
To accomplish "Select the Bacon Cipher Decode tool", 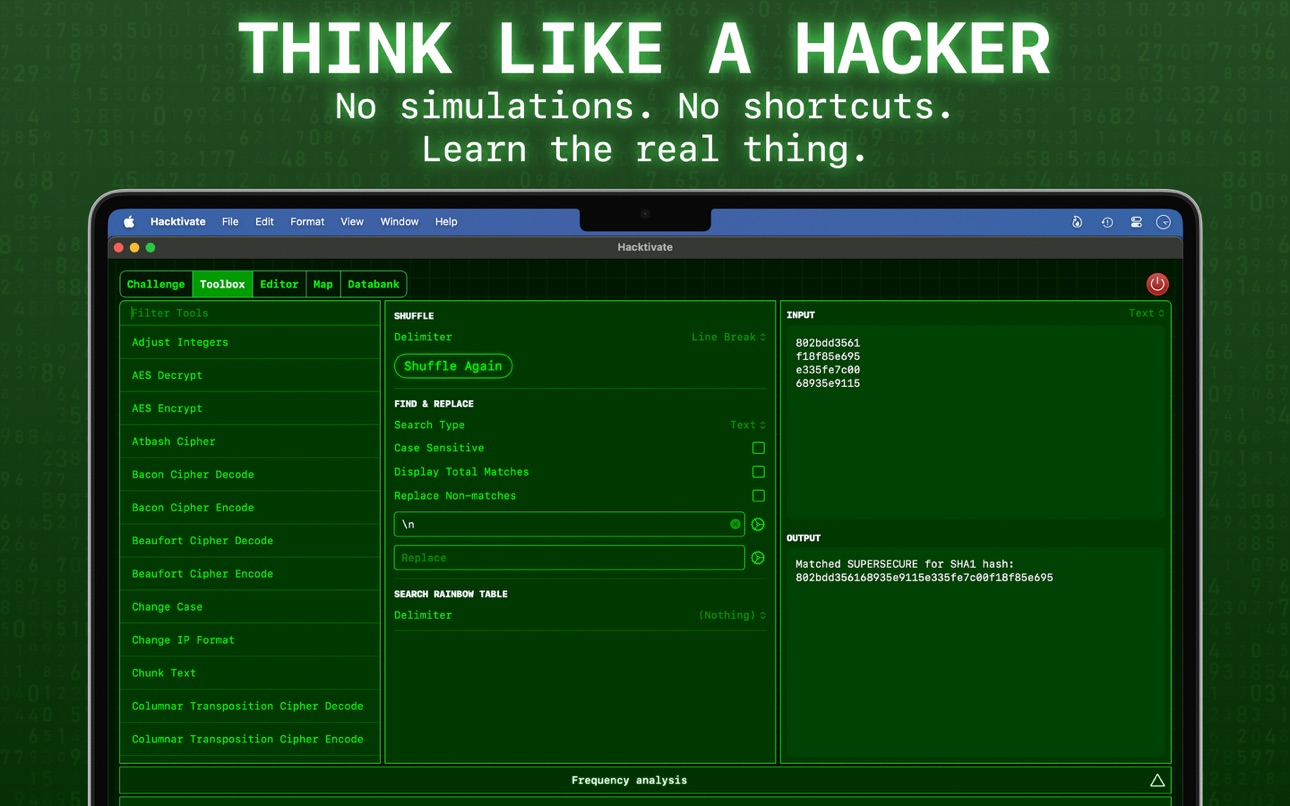I will coord(250,474).
